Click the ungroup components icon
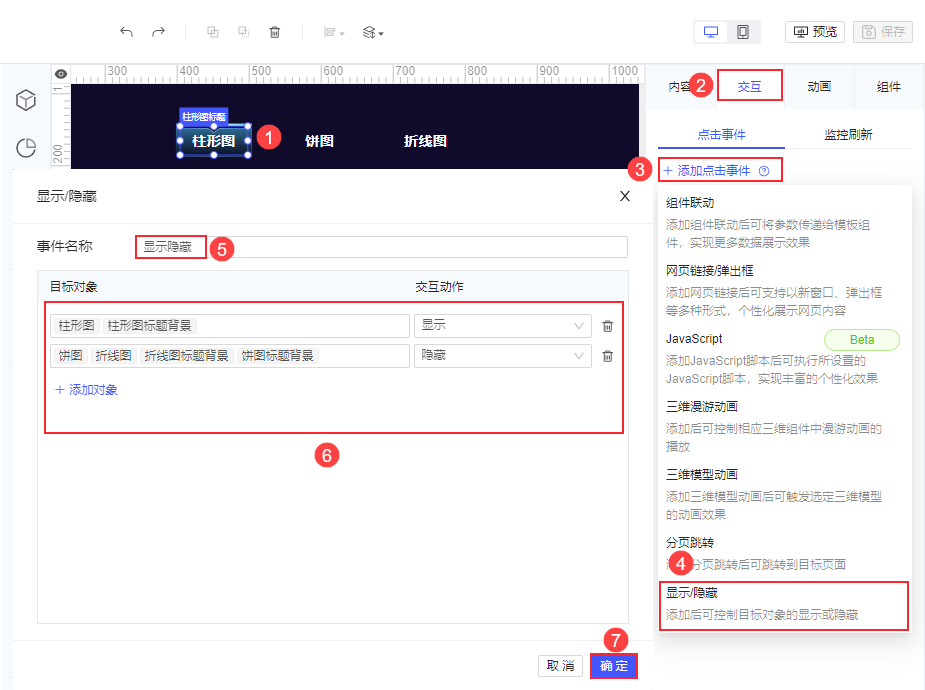This screenshot has height=690, width=925. (244, 32)
